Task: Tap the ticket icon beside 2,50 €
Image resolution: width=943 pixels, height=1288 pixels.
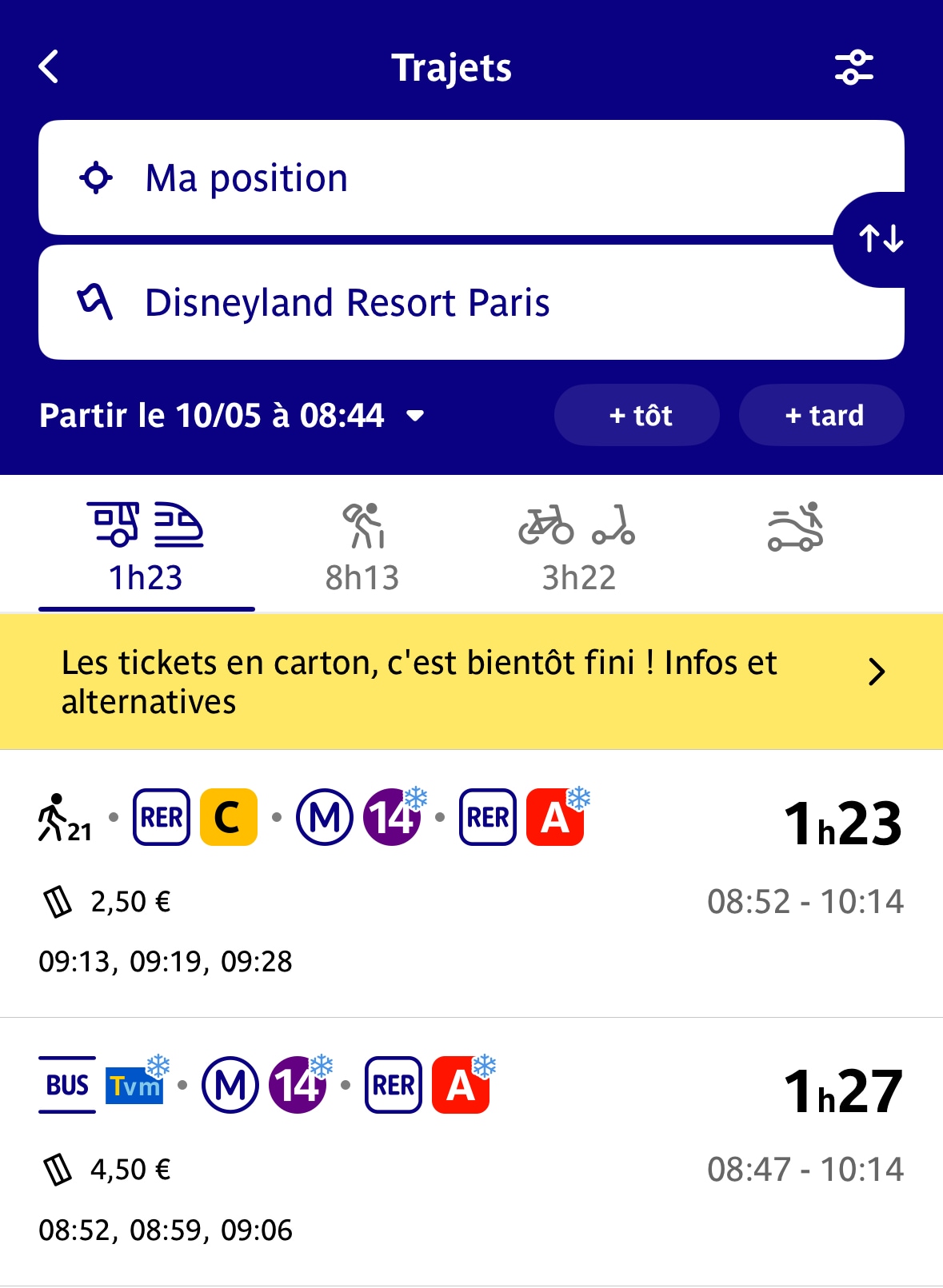Action: (x=58, y=902)
